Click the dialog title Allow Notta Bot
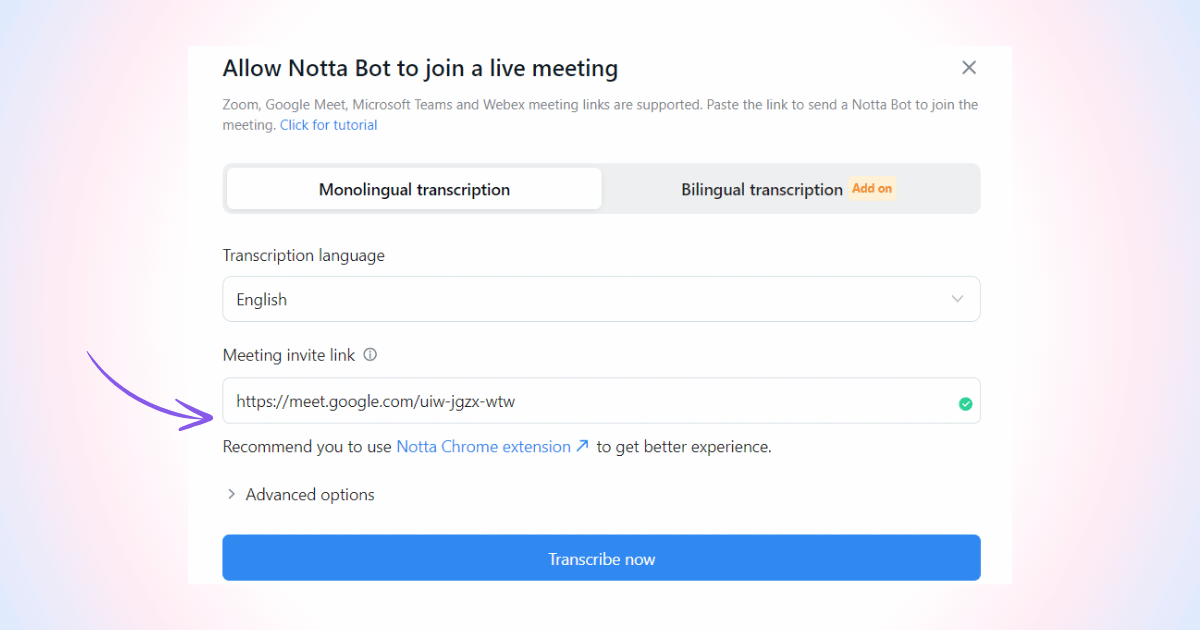 [420, 68]
